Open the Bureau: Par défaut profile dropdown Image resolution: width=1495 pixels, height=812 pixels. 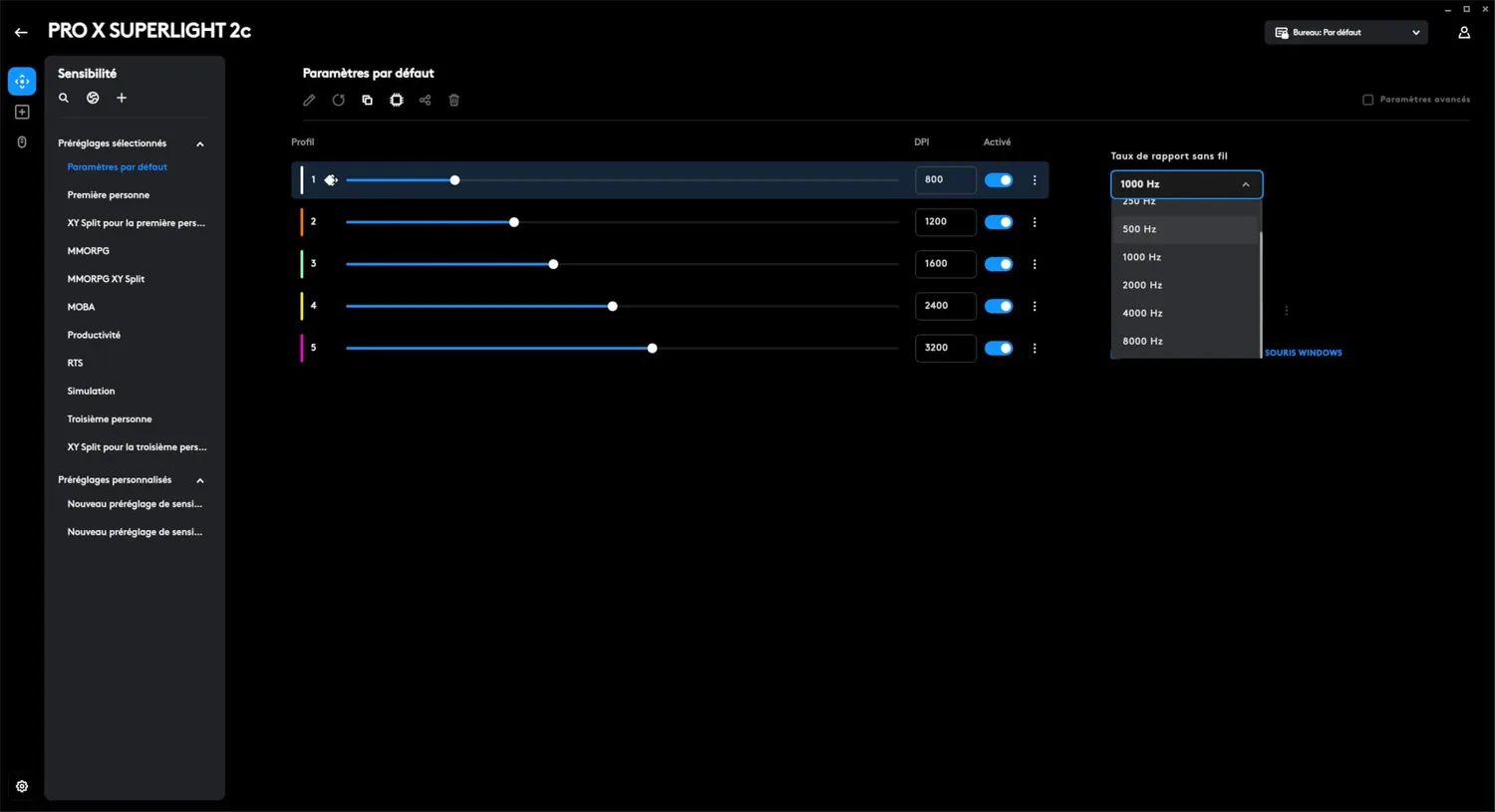[x=1346, y=33]
